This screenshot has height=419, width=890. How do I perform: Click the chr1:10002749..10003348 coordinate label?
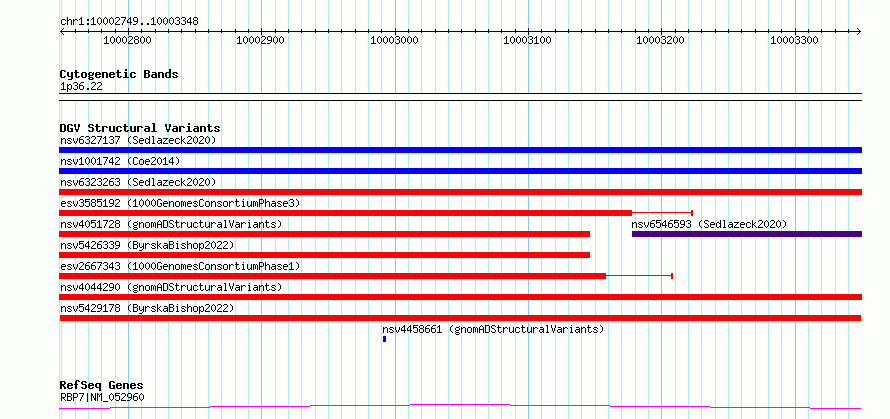click(x=129, y=22)
